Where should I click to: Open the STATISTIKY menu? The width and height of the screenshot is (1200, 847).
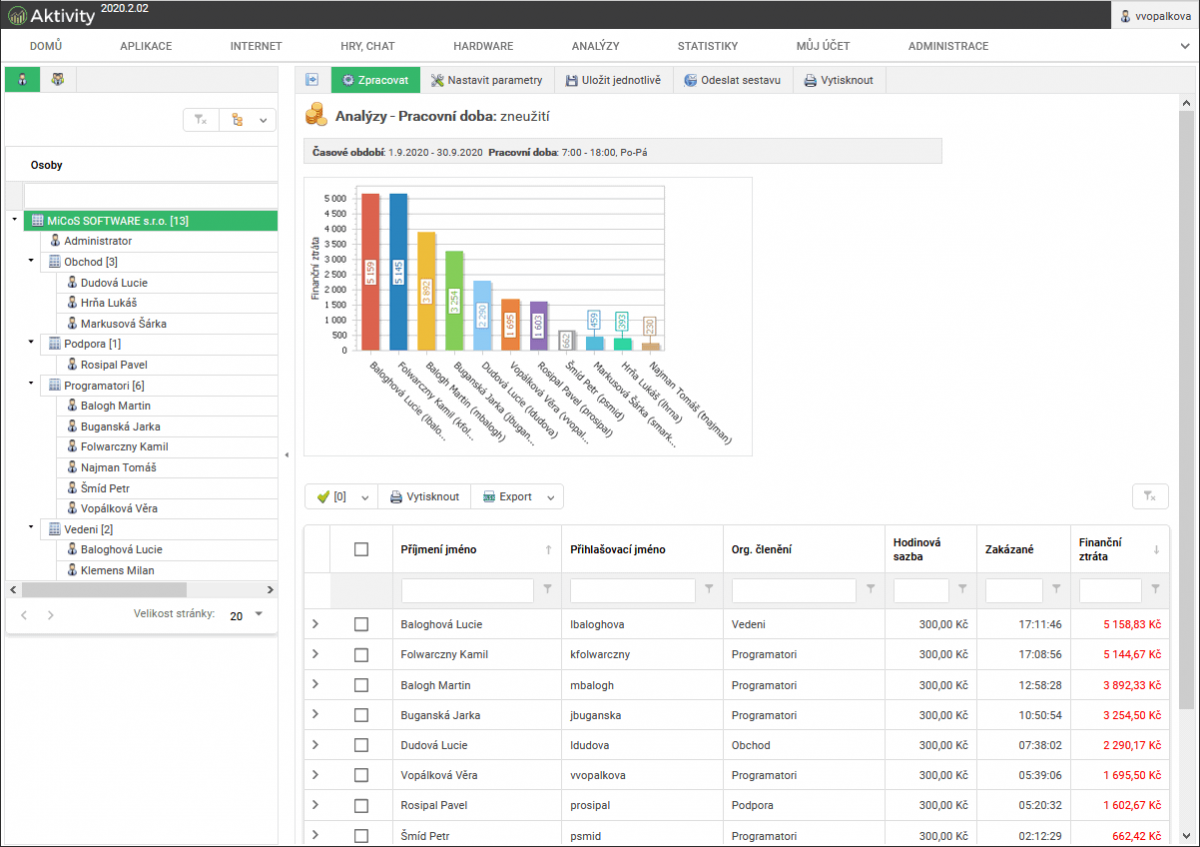tap(707, 46)
